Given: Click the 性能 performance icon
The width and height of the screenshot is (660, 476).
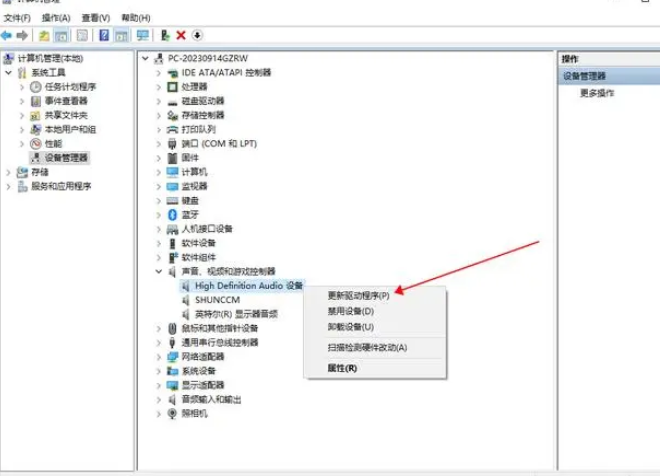Looking at the screenshot, I should pyautogui.click(x=36, y=144).
